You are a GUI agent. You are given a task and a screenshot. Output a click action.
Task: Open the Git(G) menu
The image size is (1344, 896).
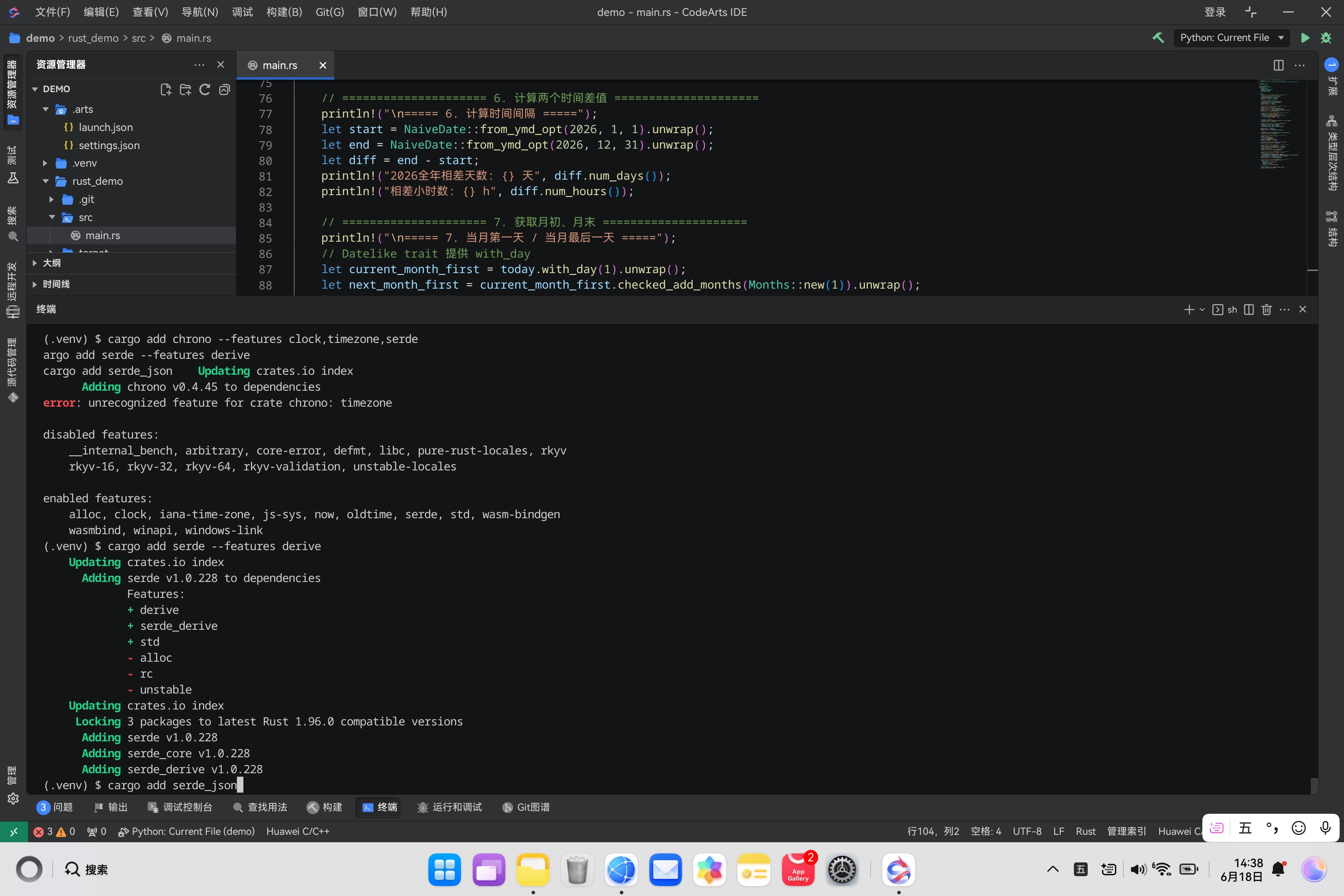tap(330, 12)
